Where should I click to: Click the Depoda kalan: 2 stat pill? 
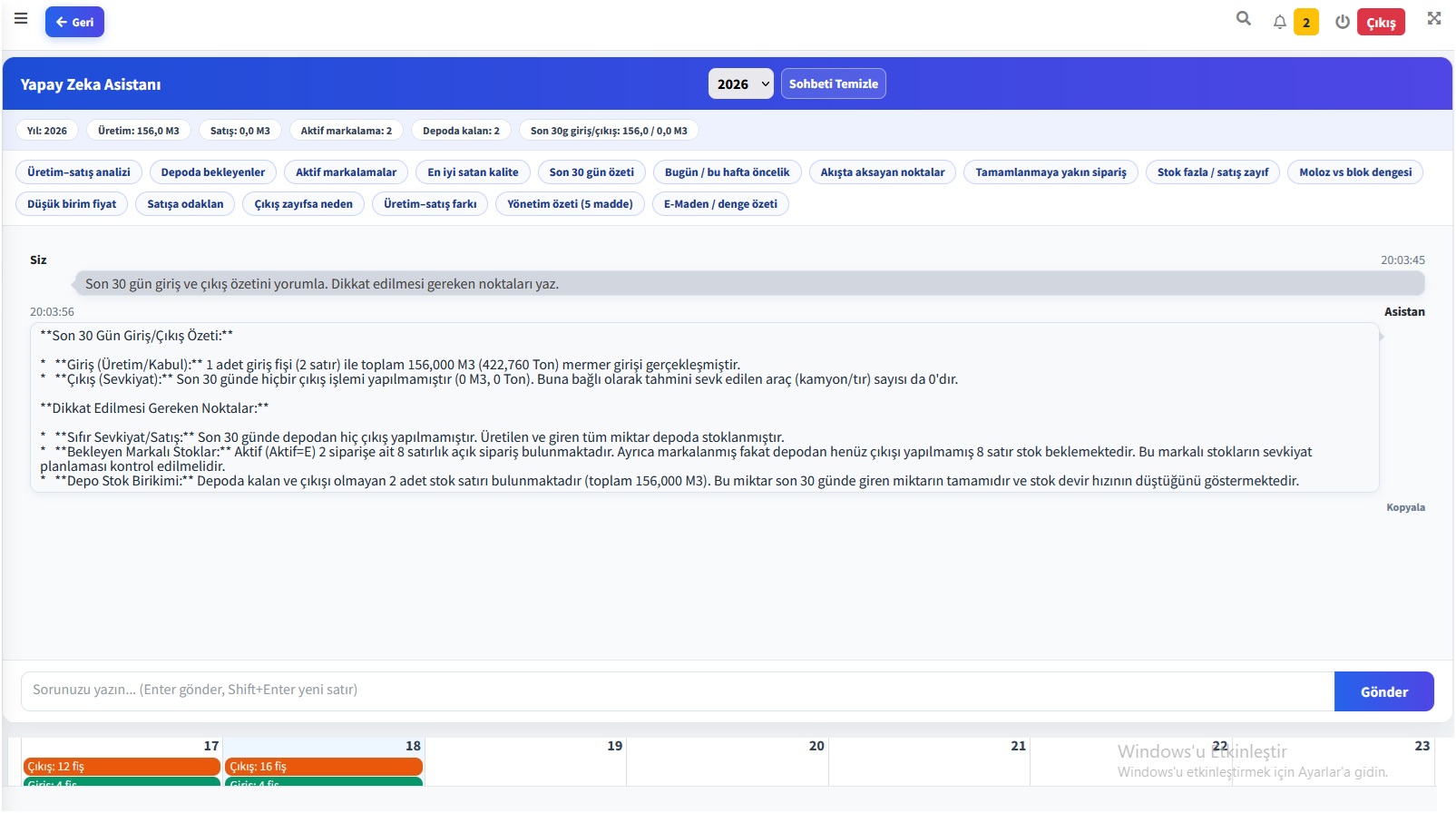click(461, 131)
